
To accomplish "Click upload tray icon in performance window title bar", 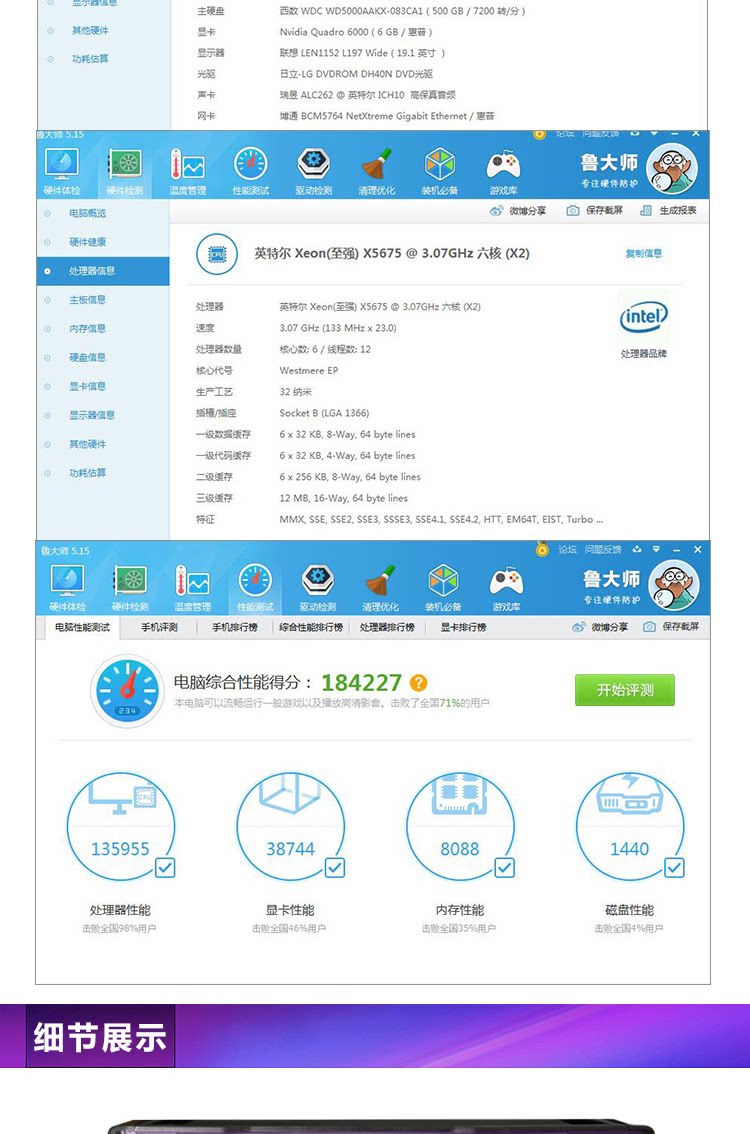I will pos(636,550).
